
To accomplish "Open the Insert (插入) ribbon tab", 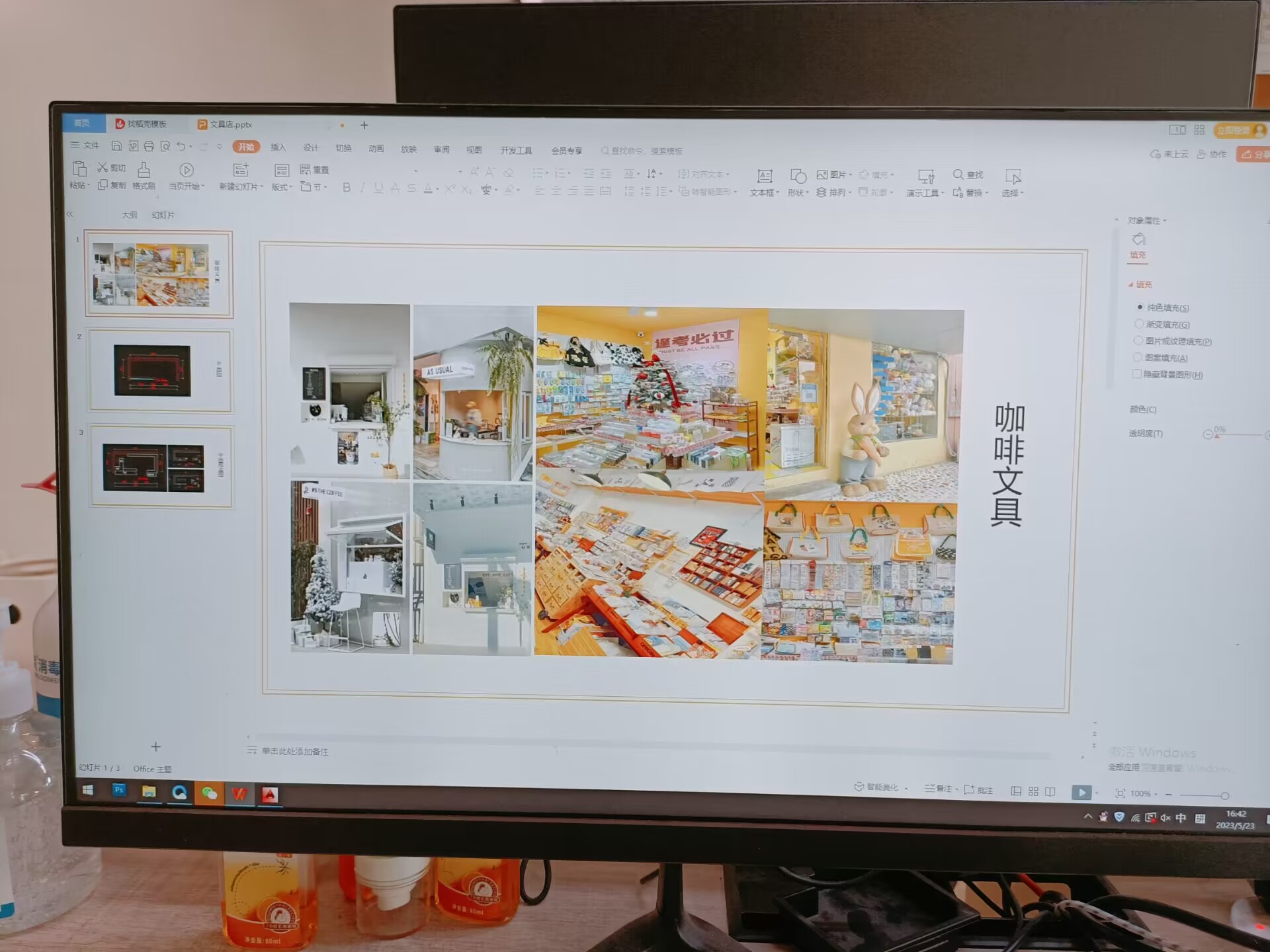I will pyautogui.click(x=278, y=148).
